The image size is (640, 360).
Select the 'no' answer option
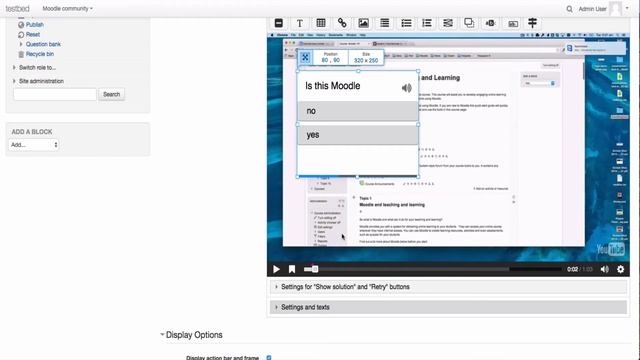[x=358, y=111]
